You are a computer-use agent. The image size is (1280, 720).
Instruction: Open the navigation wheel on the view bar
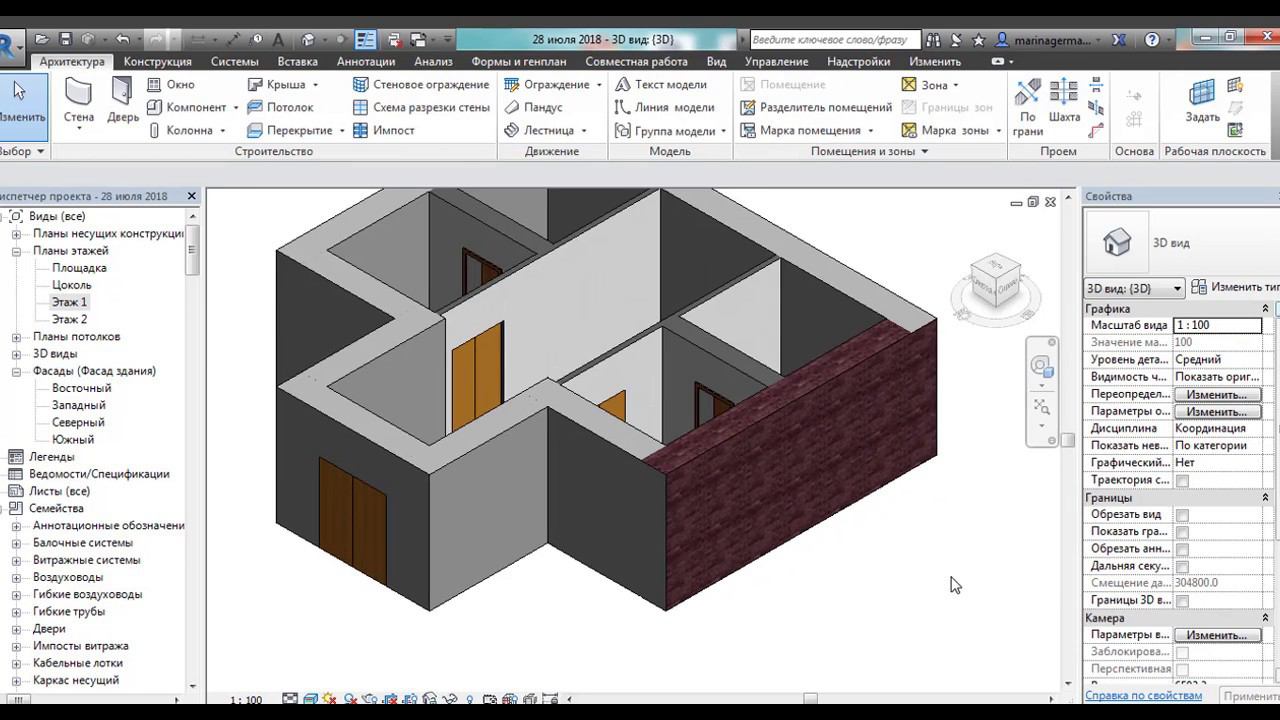point(1041,366)
